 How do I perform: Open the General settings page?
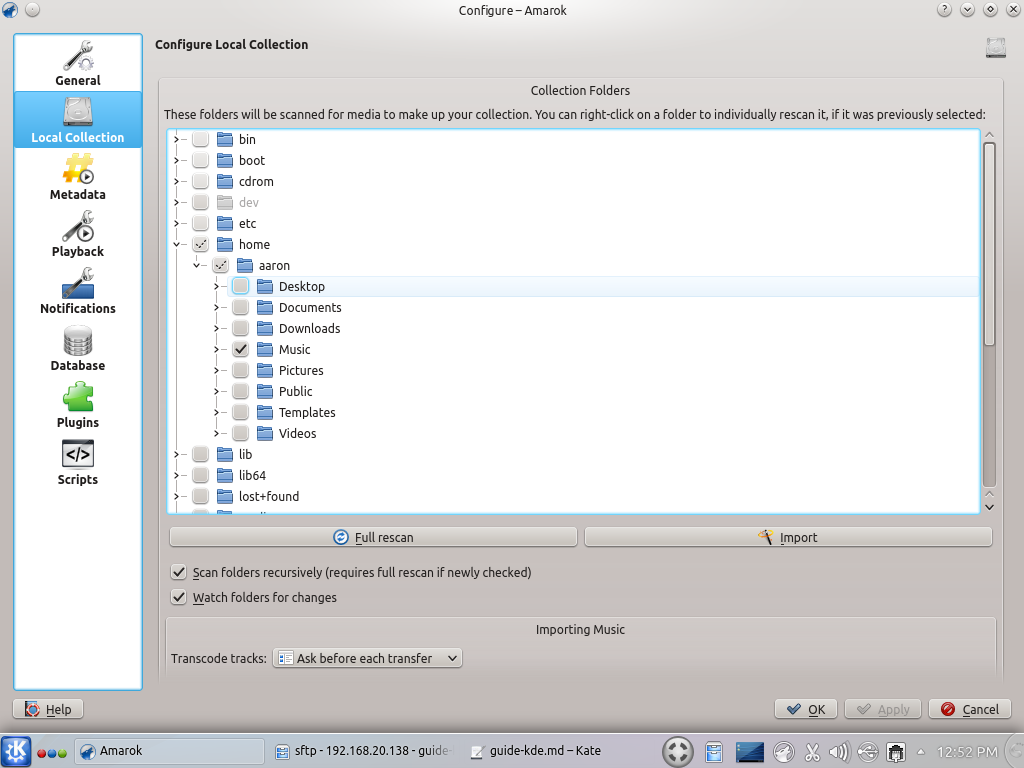78,63
